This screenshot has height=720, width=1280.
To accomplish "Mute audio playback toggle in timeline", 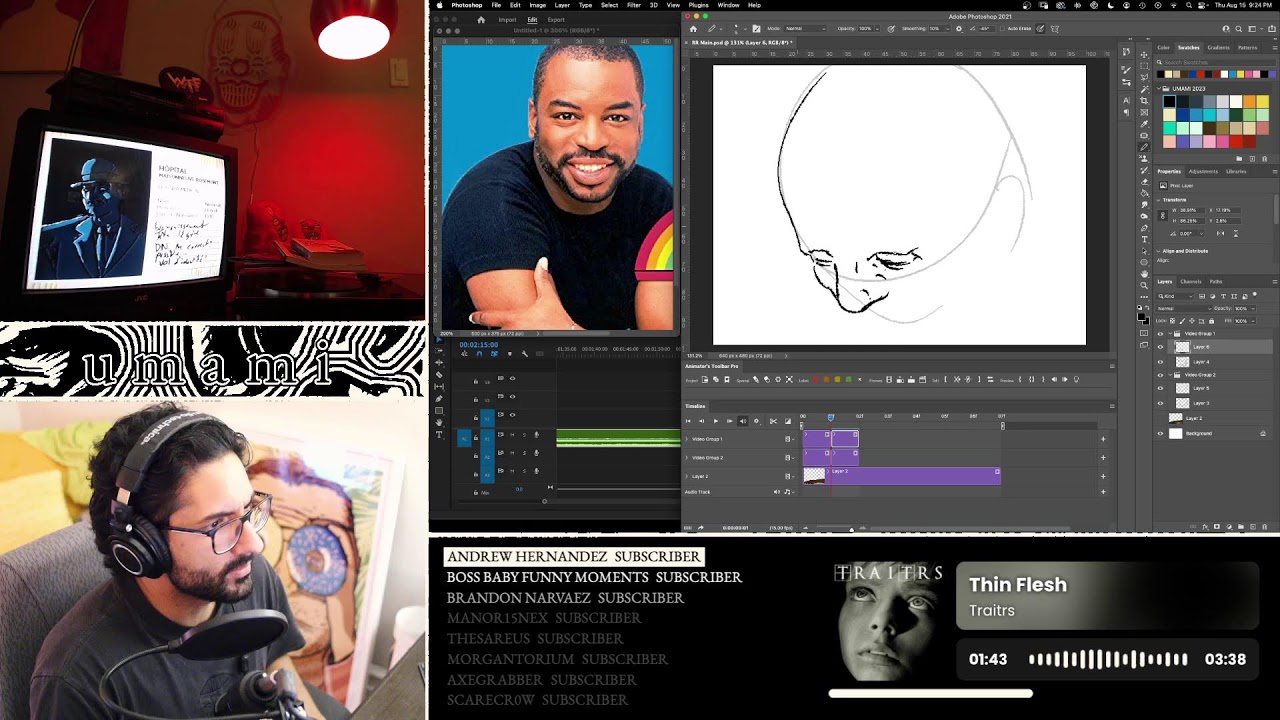I will (x=743, y=421).
